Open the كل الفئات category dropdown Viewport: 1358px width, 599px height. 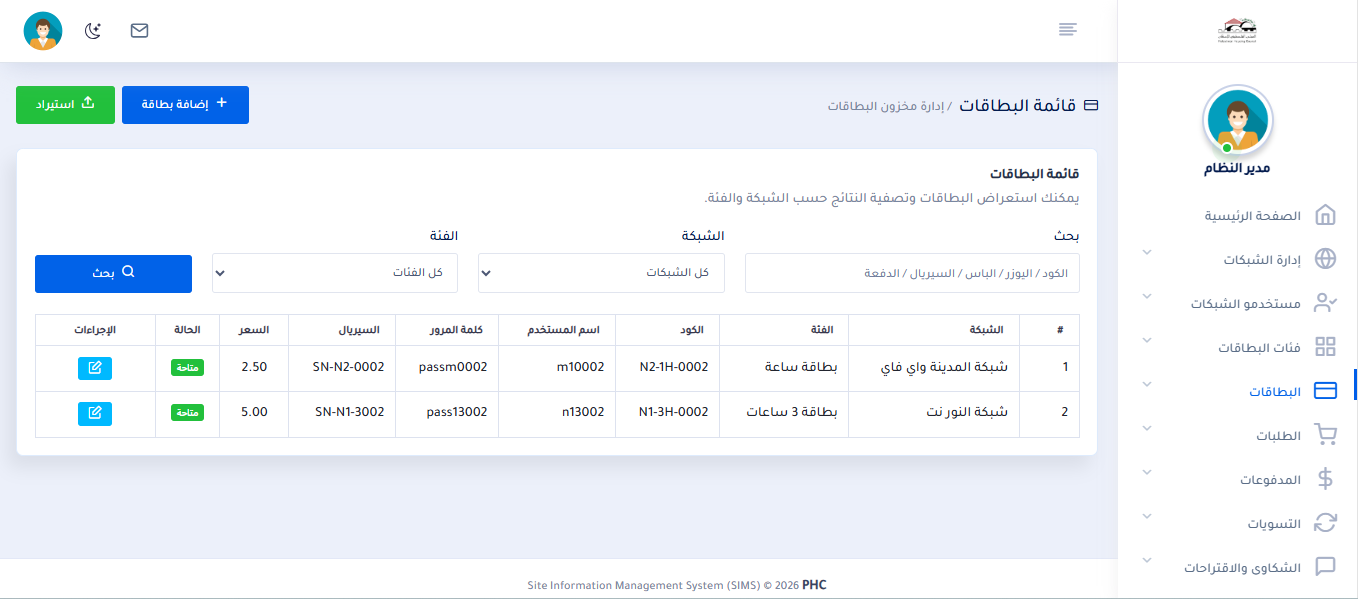tap(335, 273)
